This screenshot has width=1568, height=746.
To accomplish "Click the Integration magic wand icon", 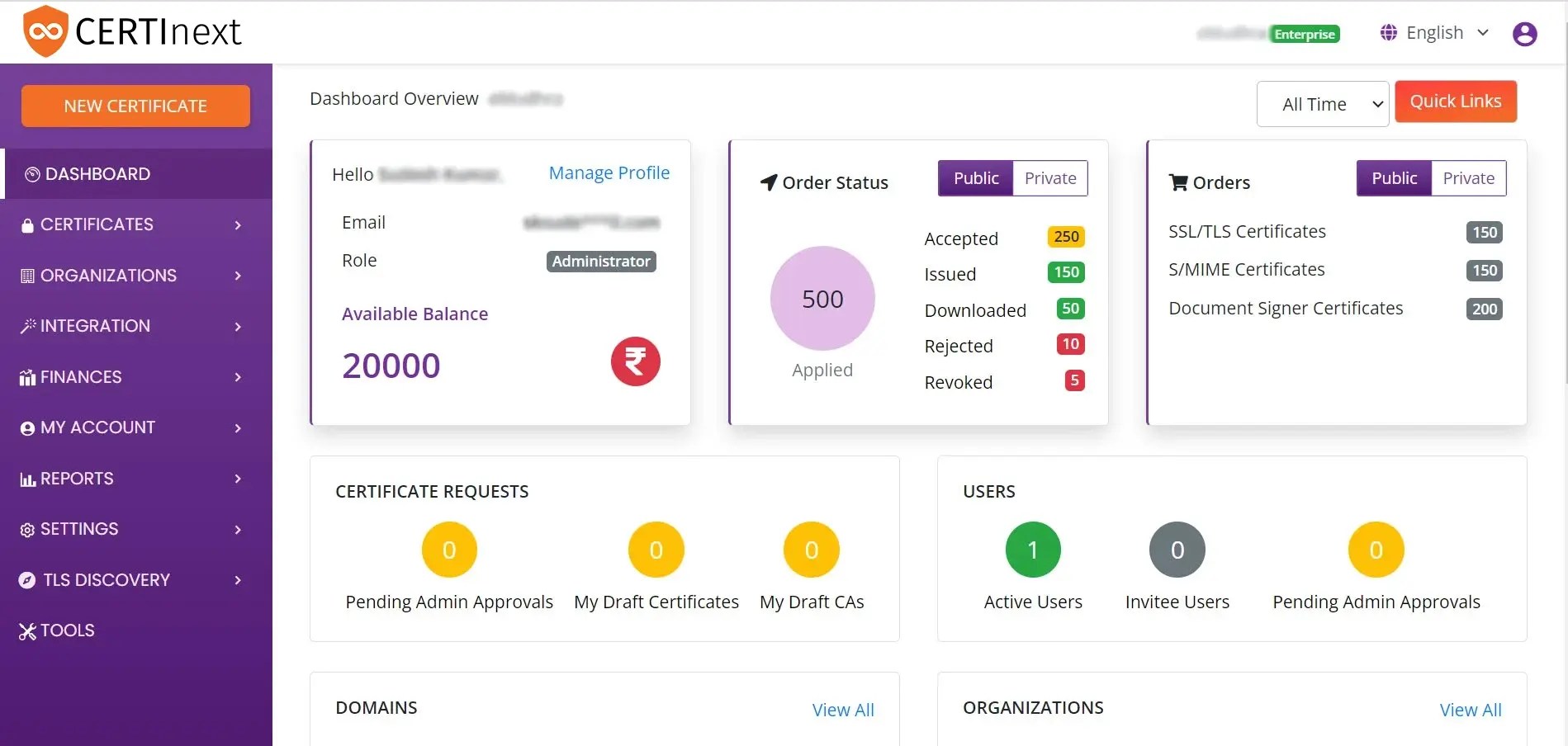I will pos(28,326).
